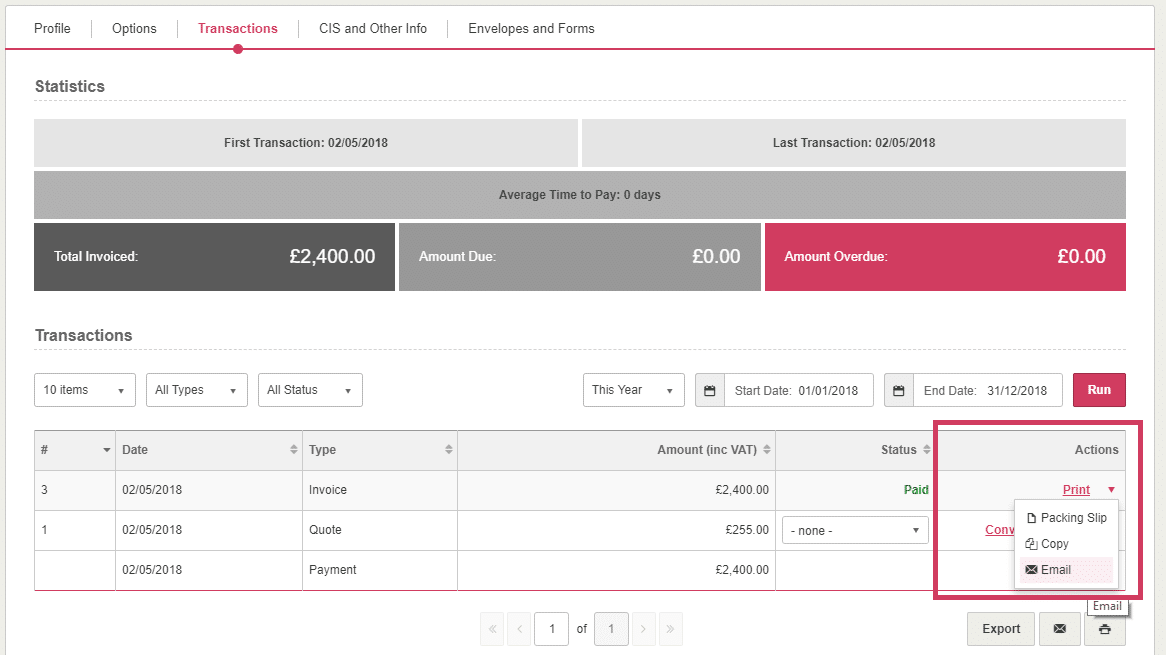The height and width of the screenshot is (655, 1166).
Task: Sort transactions by Date column arrows
Action: click(293, 450)
